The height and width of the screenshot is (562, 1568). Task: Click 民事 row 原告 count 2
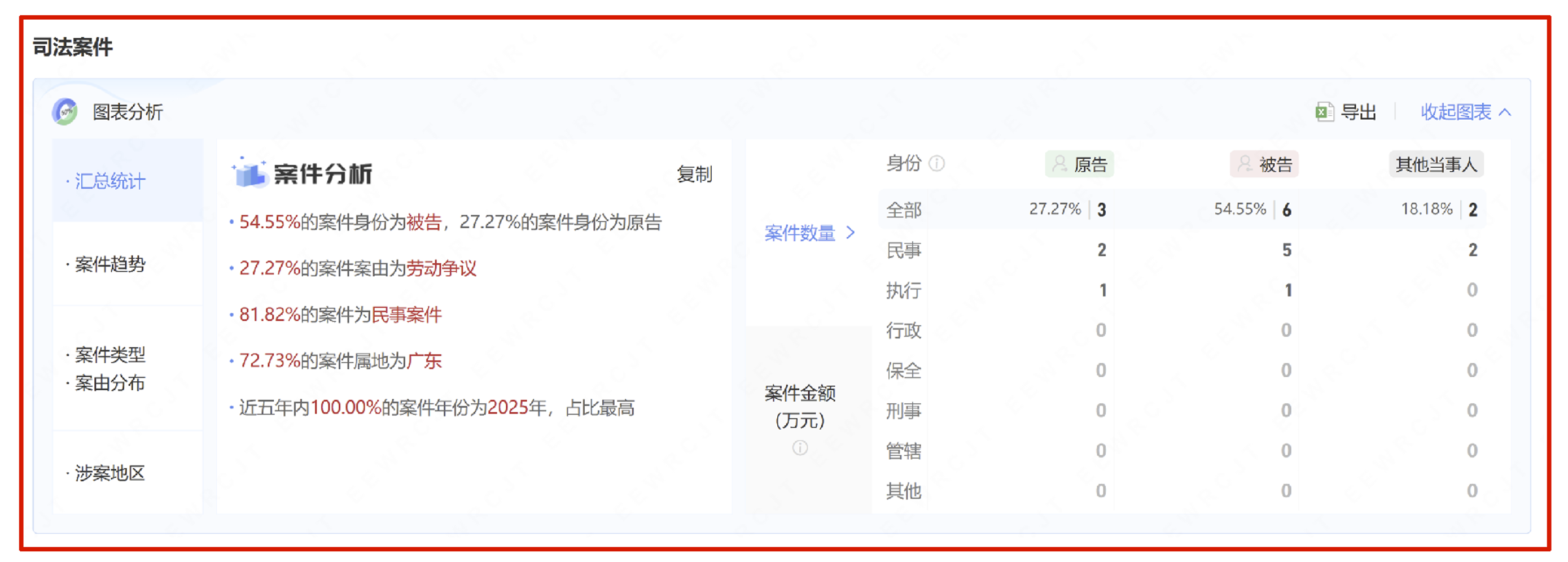pyautogui.click(x=1101, y=250)
